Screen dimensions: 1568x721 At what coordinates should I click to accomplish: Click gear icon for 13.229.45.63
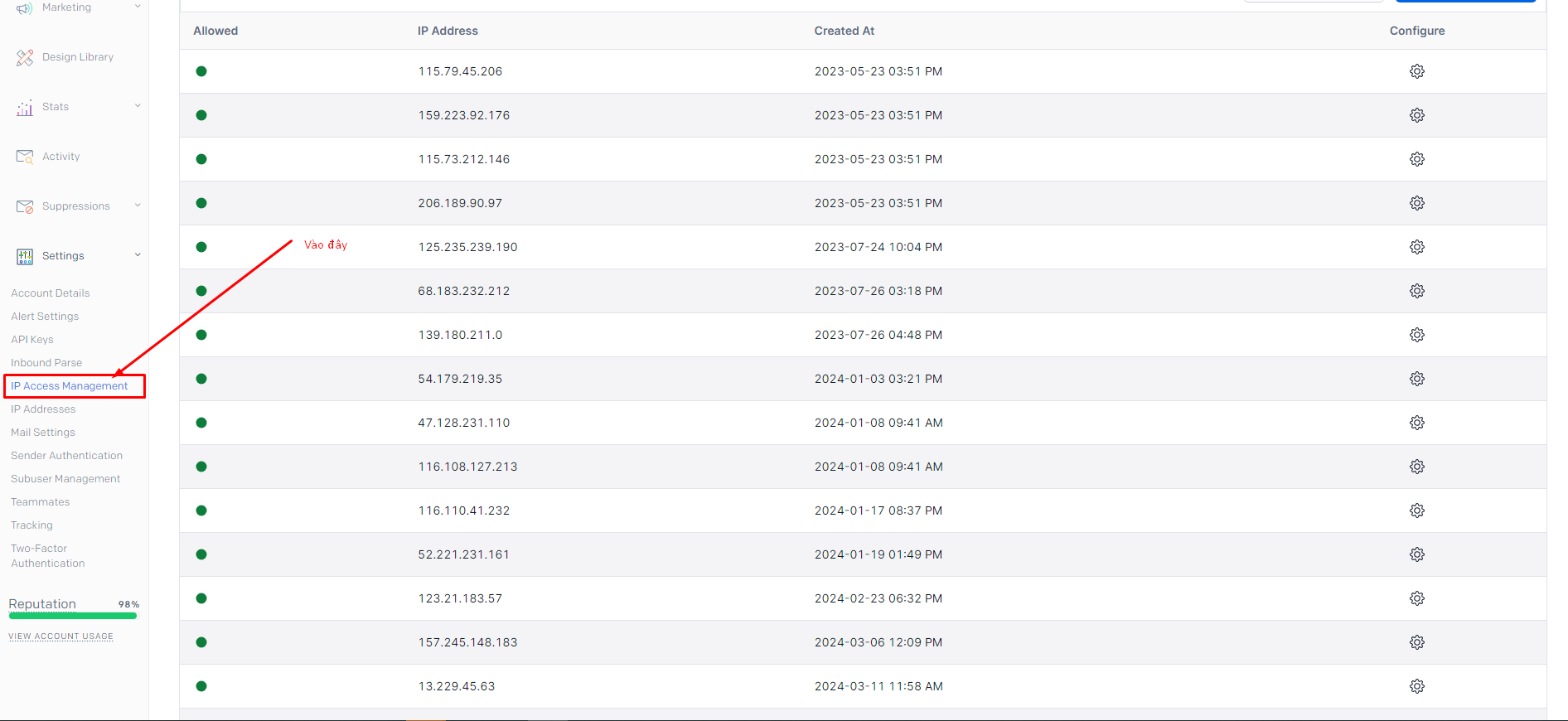click(x=1416, y=686)
